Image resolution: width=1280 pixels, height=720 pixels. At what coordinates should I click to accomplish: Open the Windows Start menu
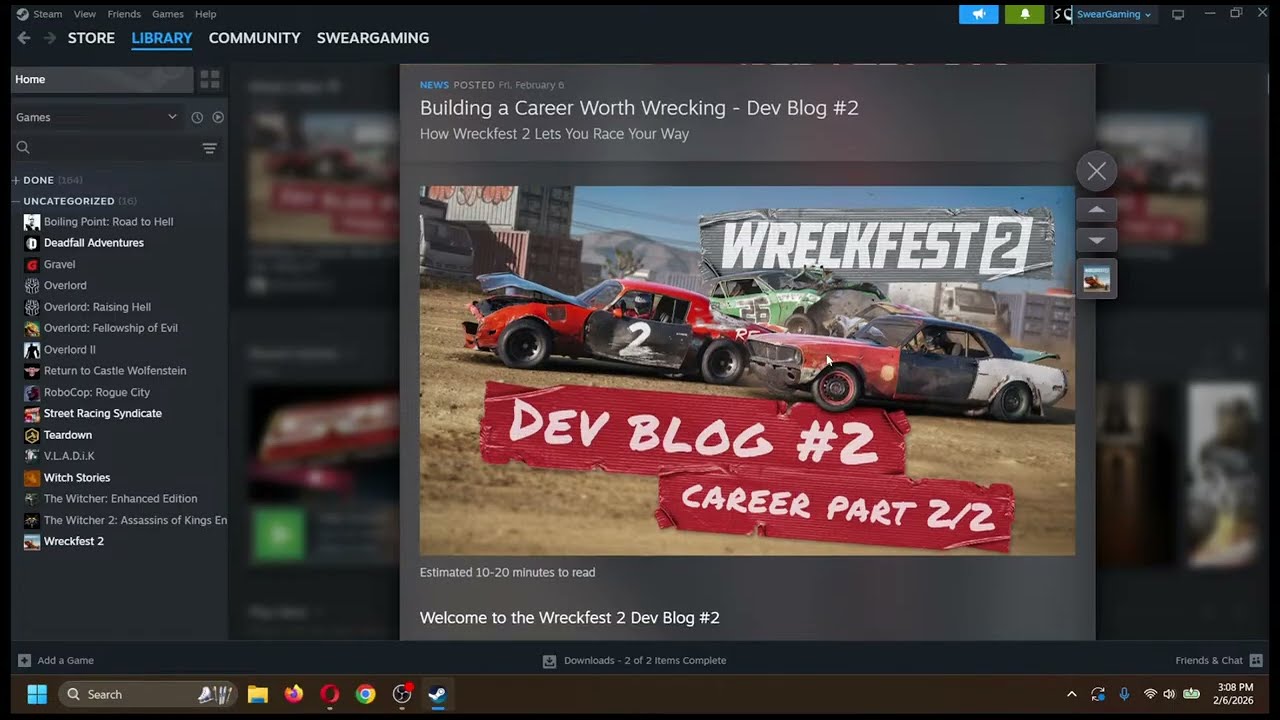pos(37,694)
